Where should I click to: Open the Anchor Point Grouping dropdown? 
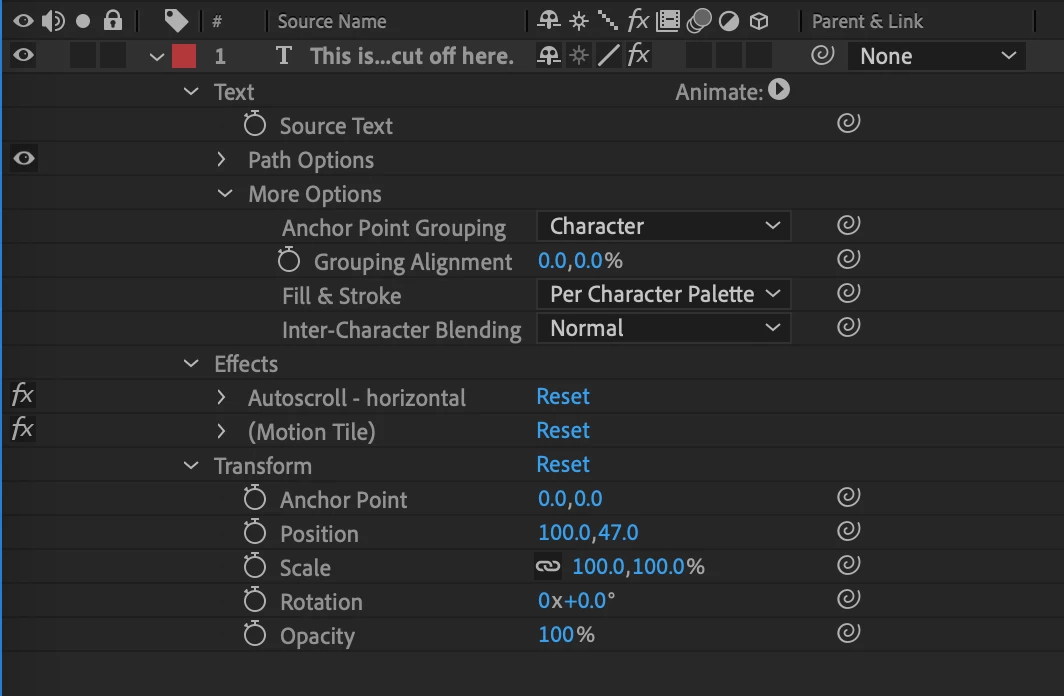[x=663, y=226]
